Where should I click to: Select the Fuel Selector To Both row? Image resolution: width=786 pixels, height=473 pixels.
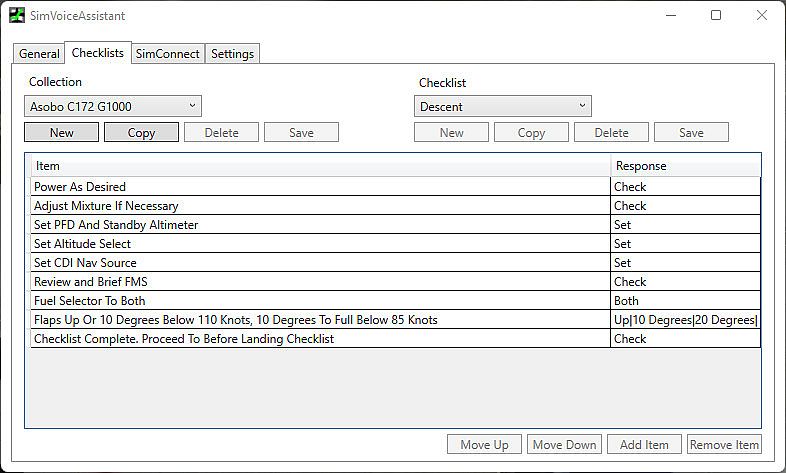pyautogui.click(x=92, y=301)
